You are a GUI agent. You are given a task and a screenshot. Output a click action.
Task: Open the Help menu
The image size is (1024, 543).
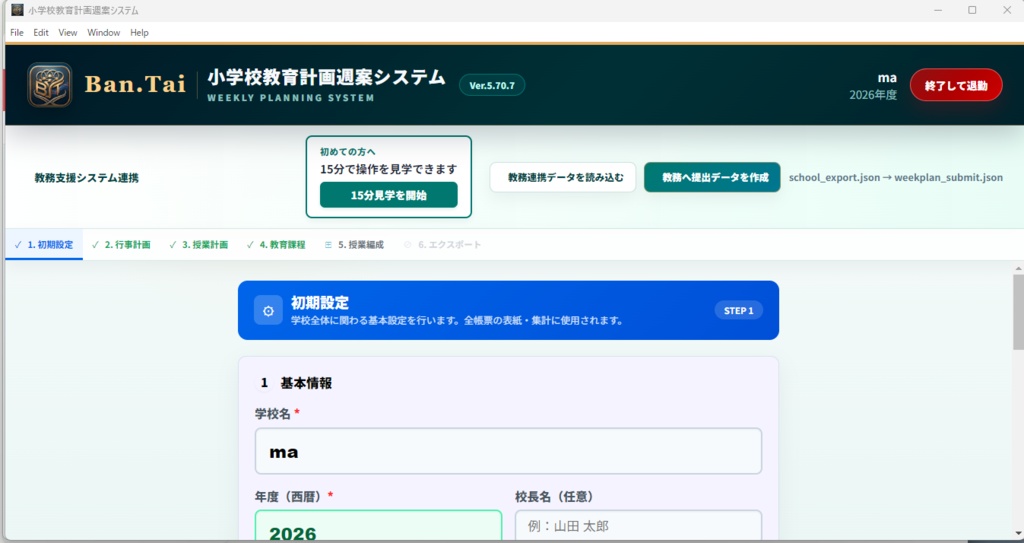click(139, 33)
